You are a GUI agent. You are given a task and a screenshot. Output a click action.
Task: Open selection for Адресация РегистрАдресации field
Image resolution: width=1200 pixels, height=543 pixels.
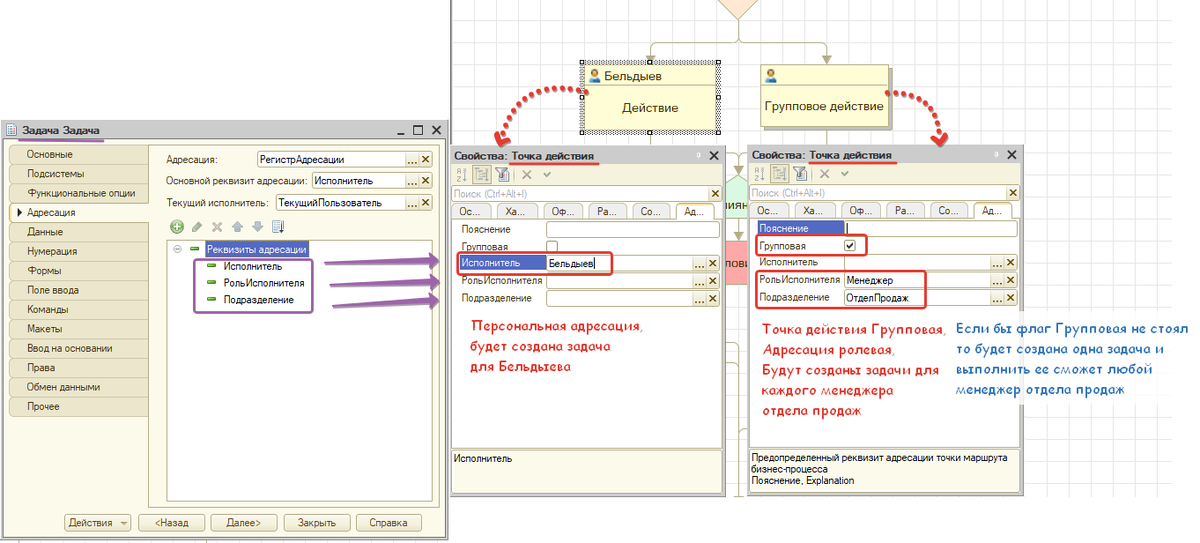click(412, 159)
